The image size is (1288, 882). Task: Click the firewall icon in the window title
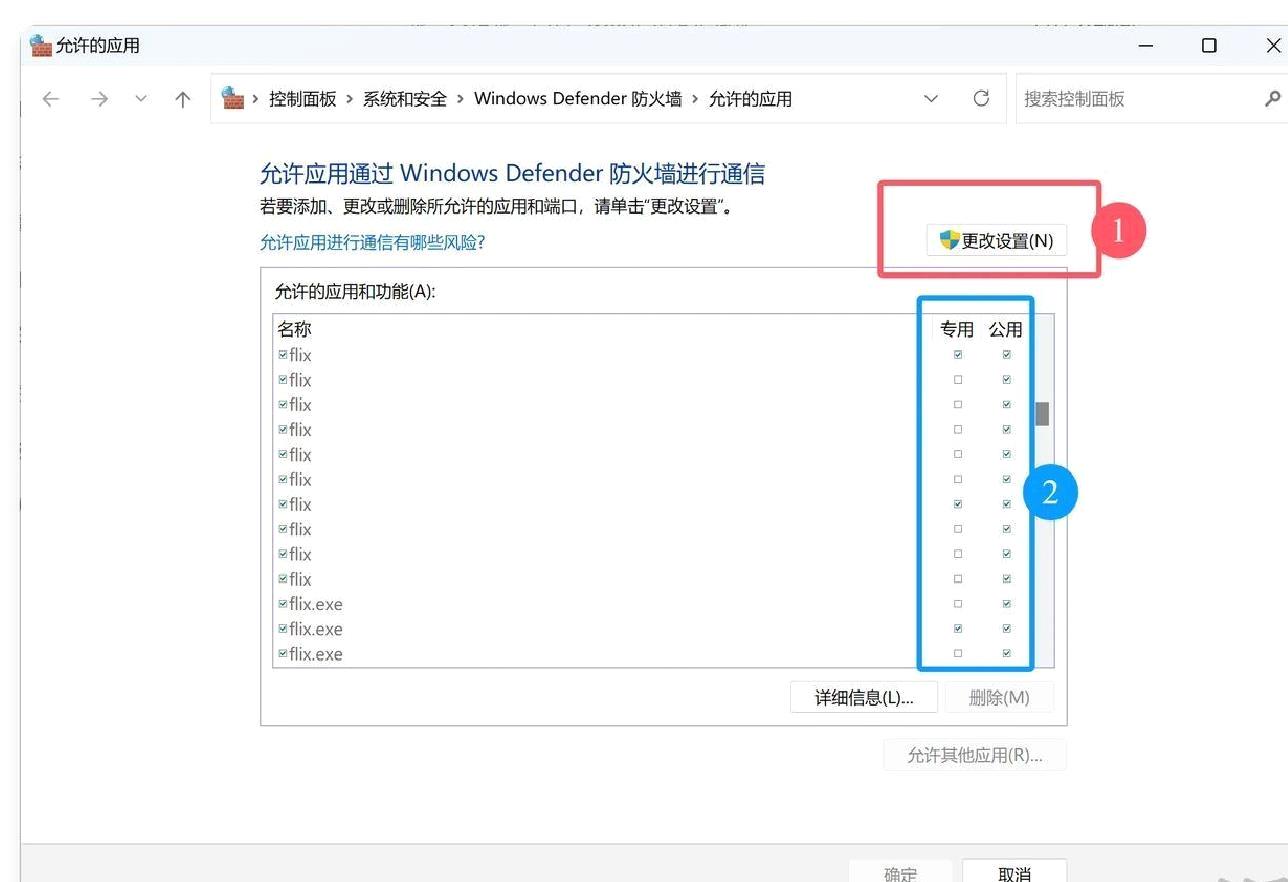point(41,45)
